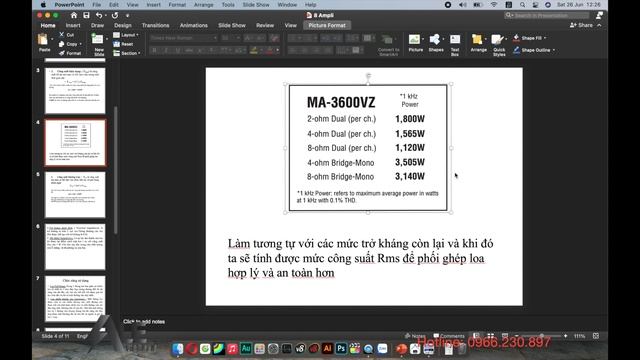Click the Convert to SmartArt button
This screenshot has height=360, width=640.
pyautogui.click(x=388, y=45)
